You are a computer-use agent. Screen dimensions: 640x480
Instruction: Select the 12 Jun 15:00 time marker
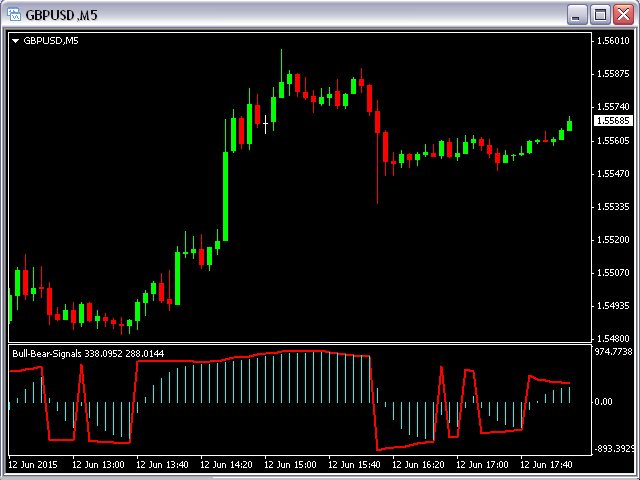pos(290,465)
